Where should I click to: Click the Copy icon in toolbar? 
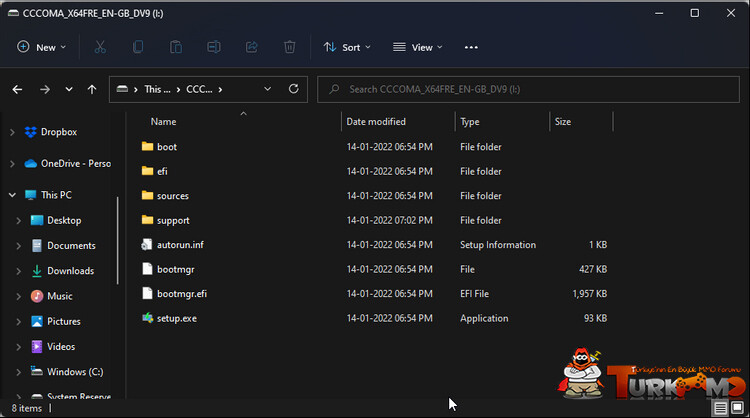[x=138, y=47]
